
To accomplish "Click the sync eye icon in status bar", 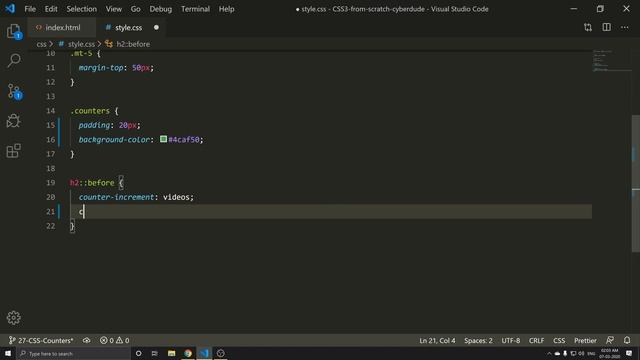I will [87, 340].
